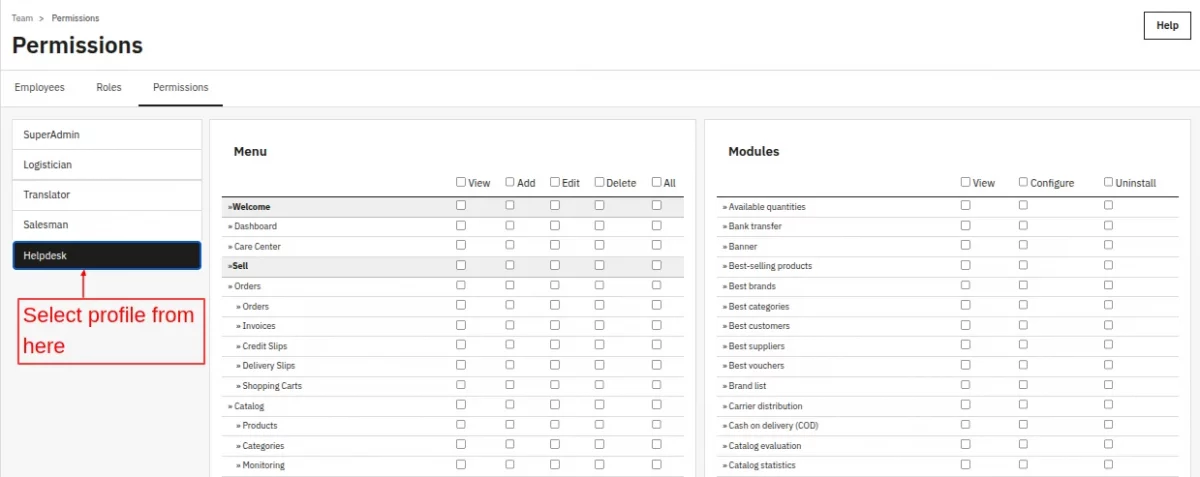The height and width of the screenshot is (477, 1200).
Task: Switch to the Roles tab
Action: [x=109, y=87]
